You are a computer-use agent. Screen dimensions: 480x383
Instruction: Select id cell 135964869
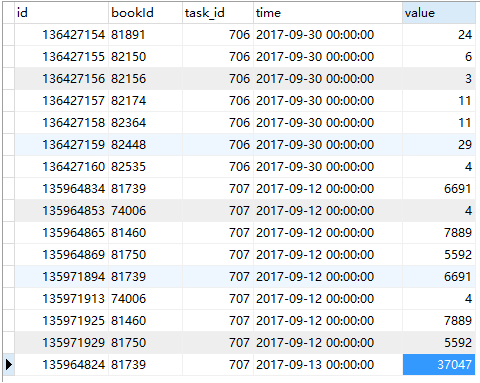tap(61, 255)
